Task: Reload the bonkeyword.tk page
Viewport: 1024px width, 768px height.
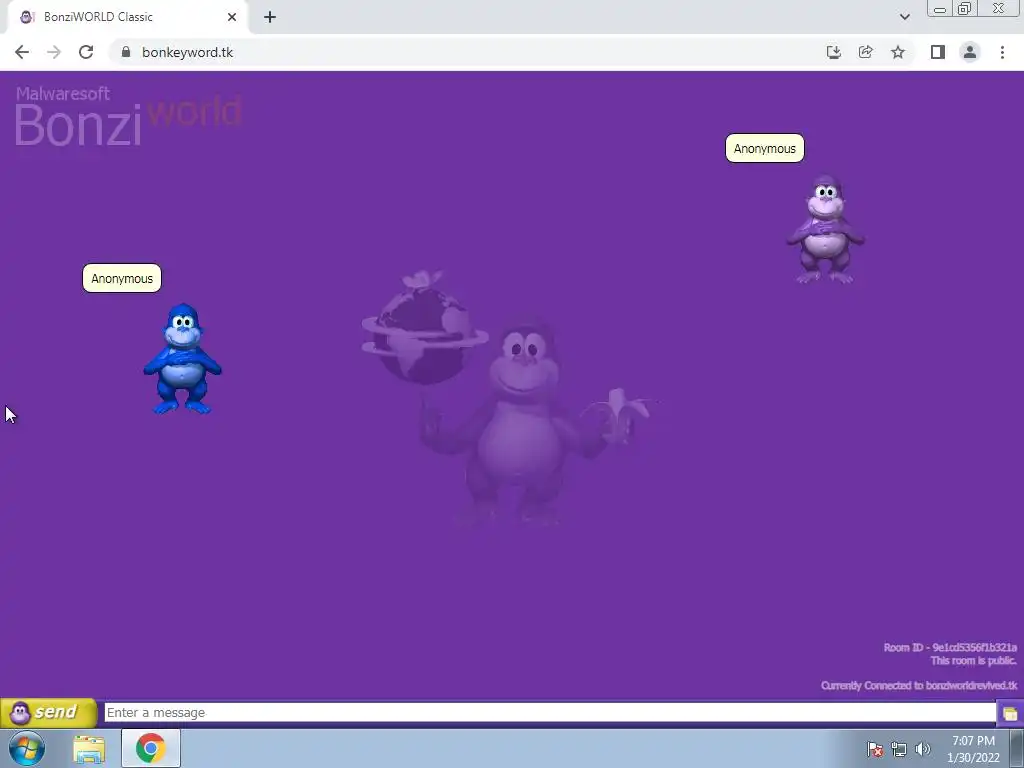Action: [86, 52]
